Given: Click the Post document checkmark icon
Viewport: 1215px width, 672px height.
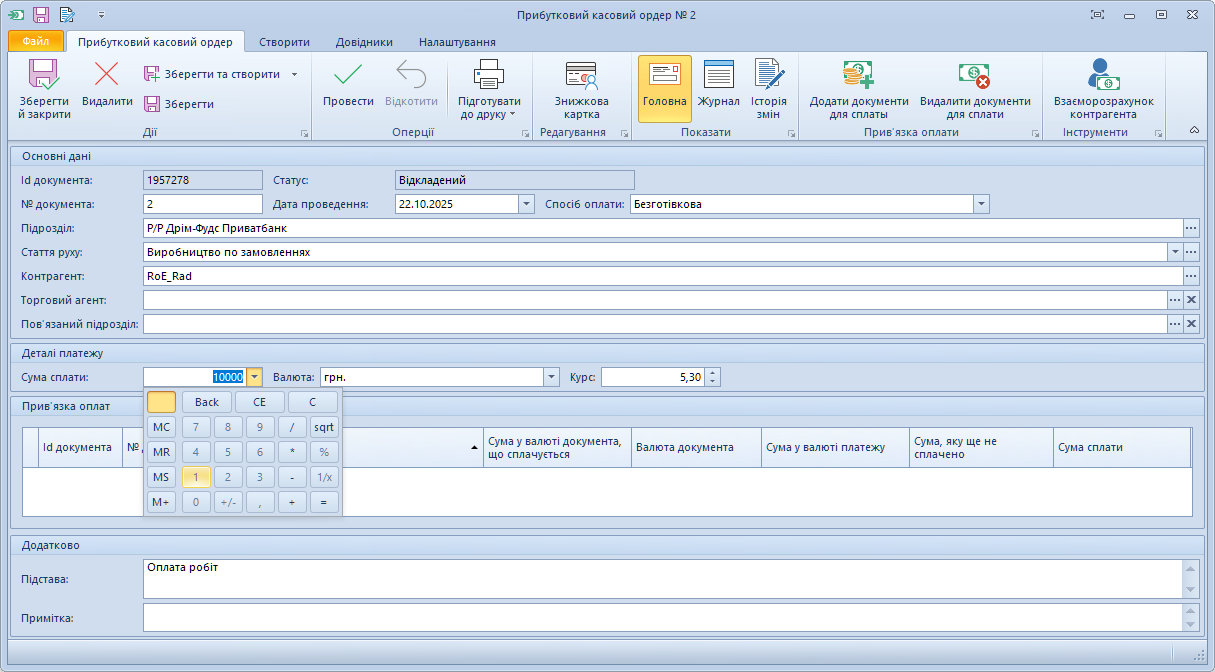Looking at the screenshot, I should tap(348, 76).
